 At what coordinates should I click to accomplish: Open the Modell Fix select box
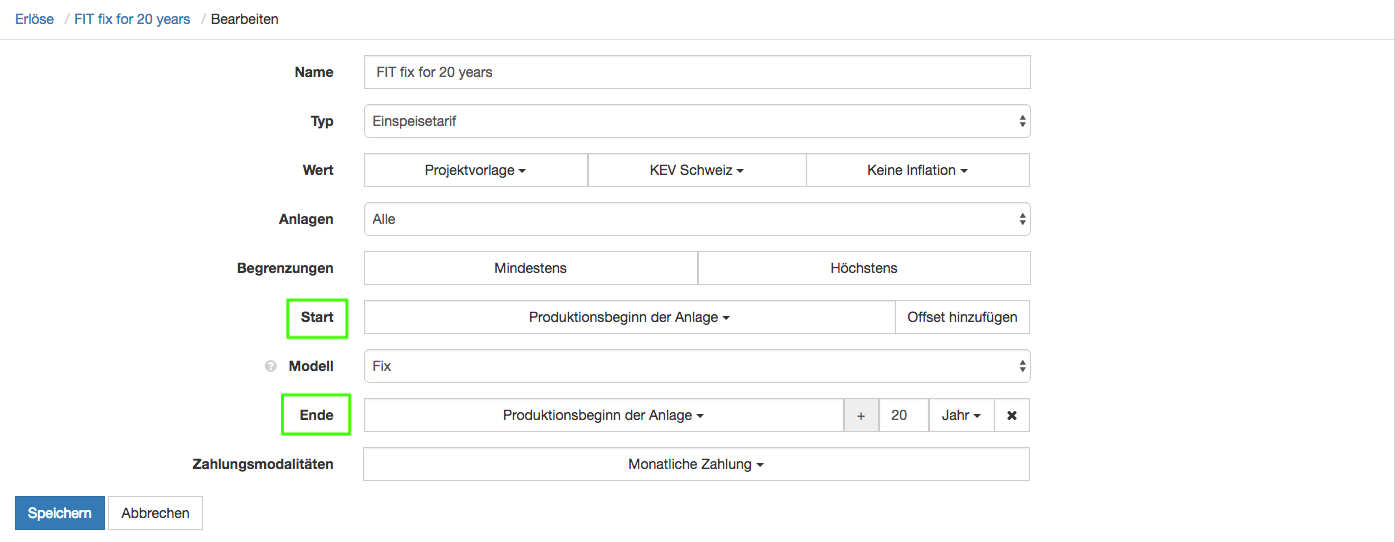coord(697,366)
